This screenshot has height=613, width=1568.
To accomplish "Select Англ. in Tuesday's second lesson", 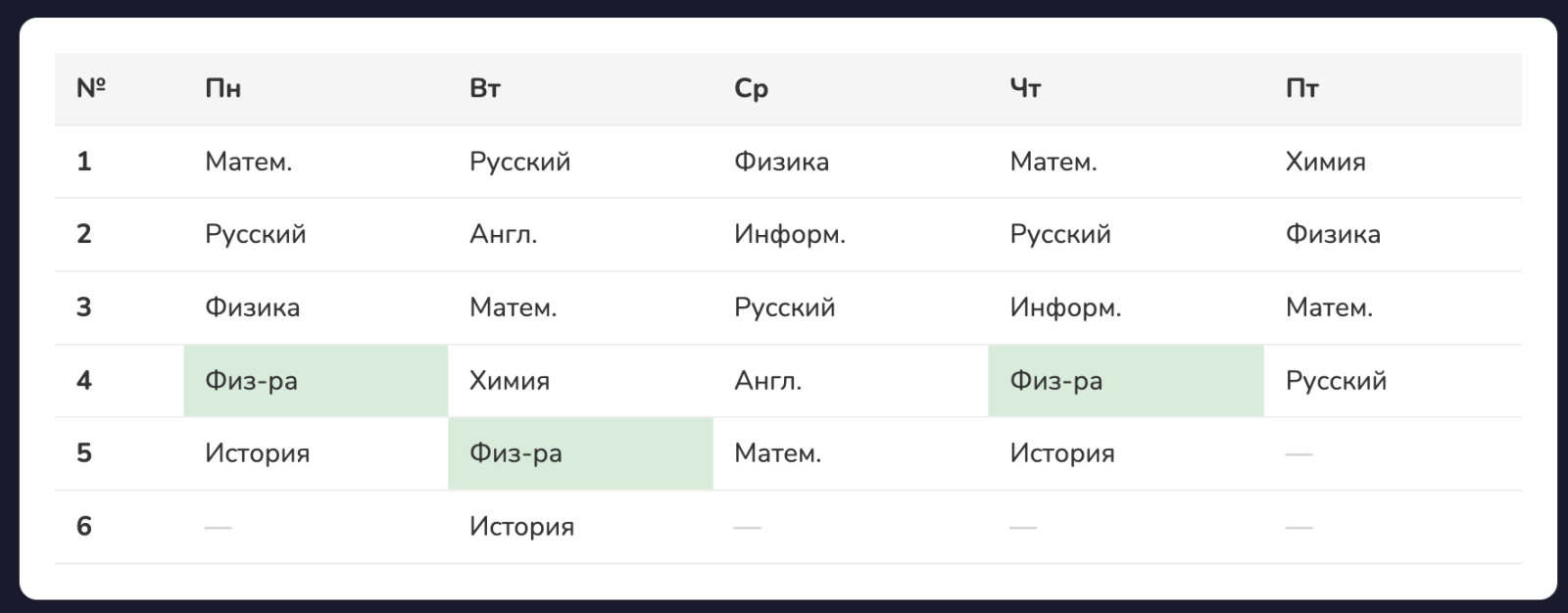I will (x=503, y=235).
